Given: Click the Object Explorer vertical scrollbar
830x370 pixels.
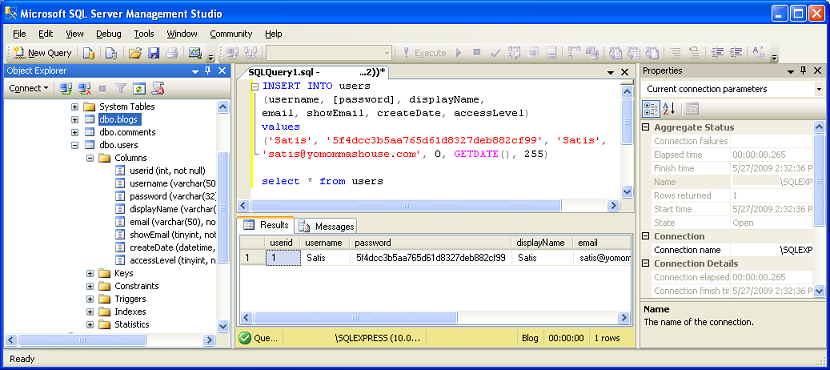Looking at the screenshot, I should click(223, 216).
